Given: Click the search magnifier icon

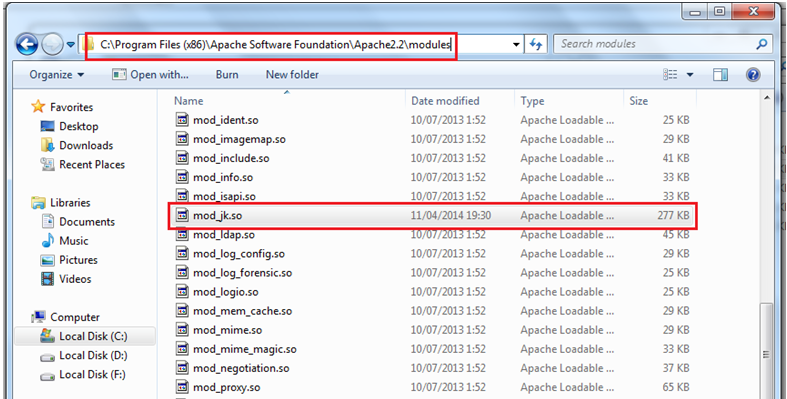Looking at the screenshot, I should click(x=761, y=44).
